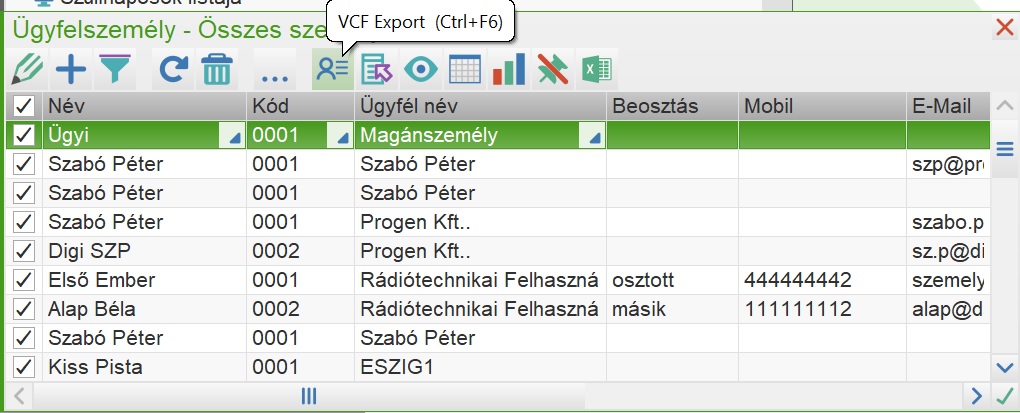Image resolution: width=1020 pixels, height=413 pixels.
Task: Click the horizontal scrollbar thumb
Action: tap(309, 396)
